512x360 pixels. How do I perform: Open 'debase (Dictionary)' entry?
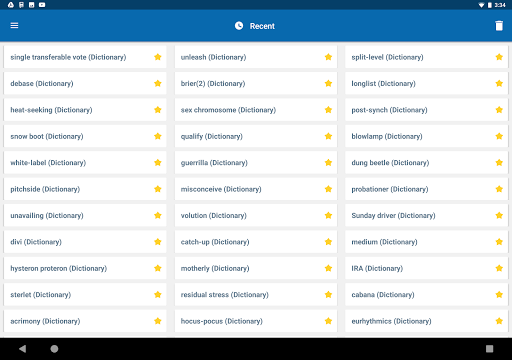click(x=85, y=83)
